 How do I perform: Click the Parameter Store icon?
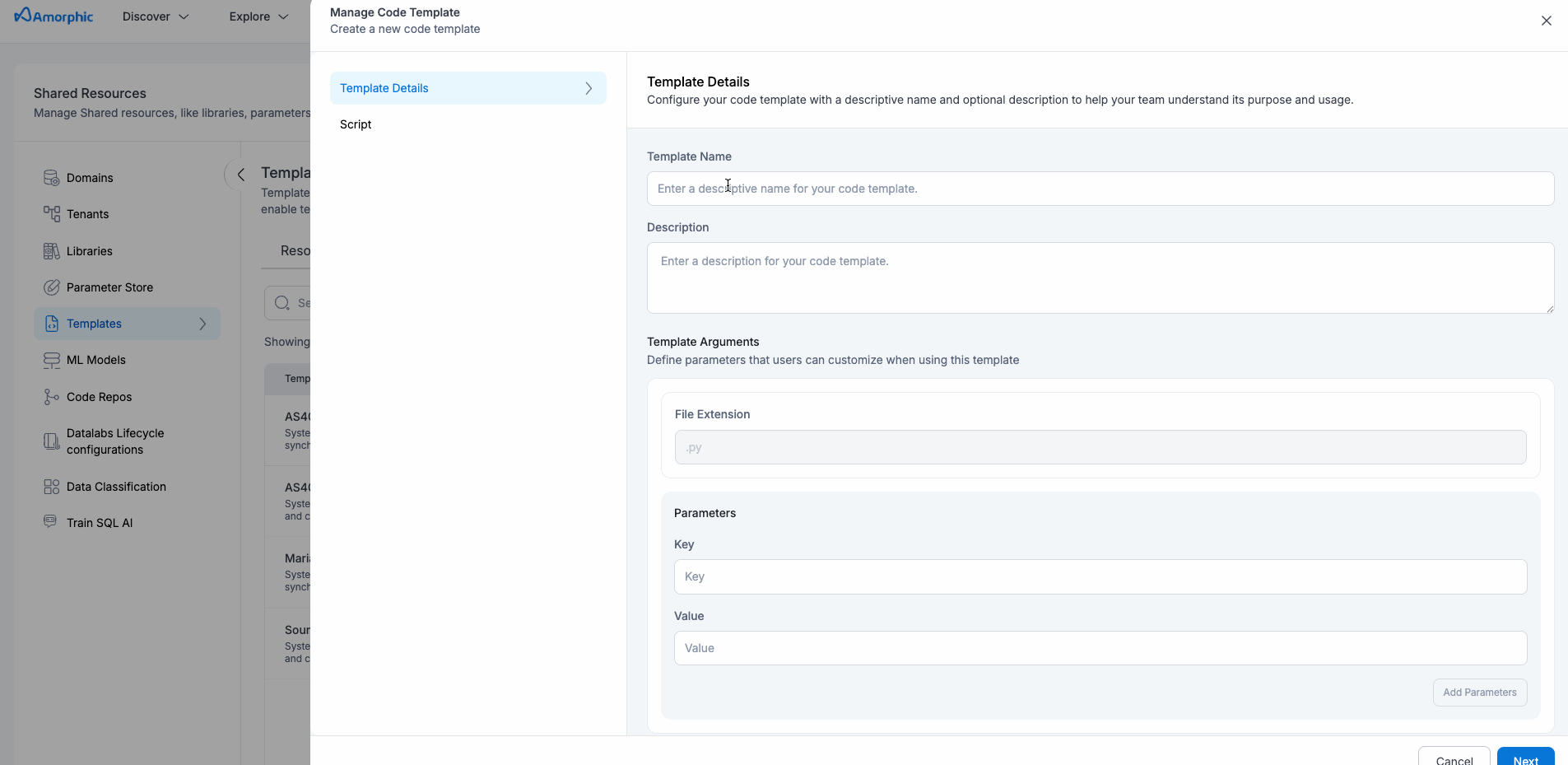[x=51, y=287]
